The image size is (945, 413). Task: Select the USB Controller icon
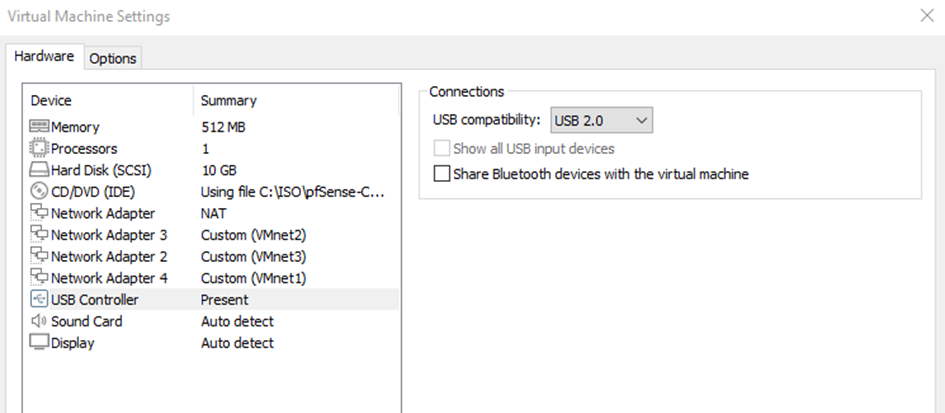tap(39, 300)
